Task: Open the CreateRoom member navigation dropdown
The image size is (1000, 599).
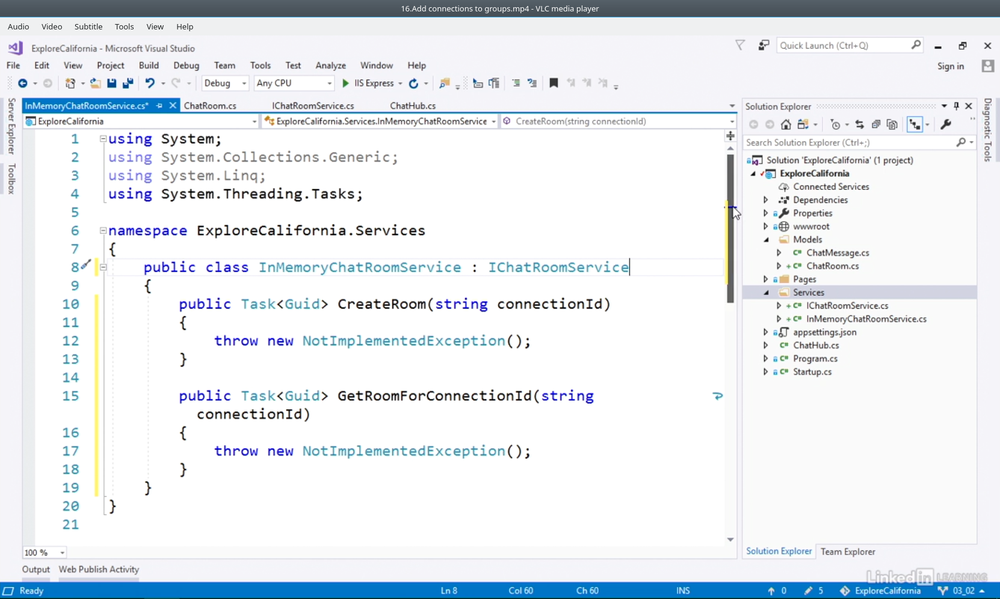Action: tap(732, 121)
